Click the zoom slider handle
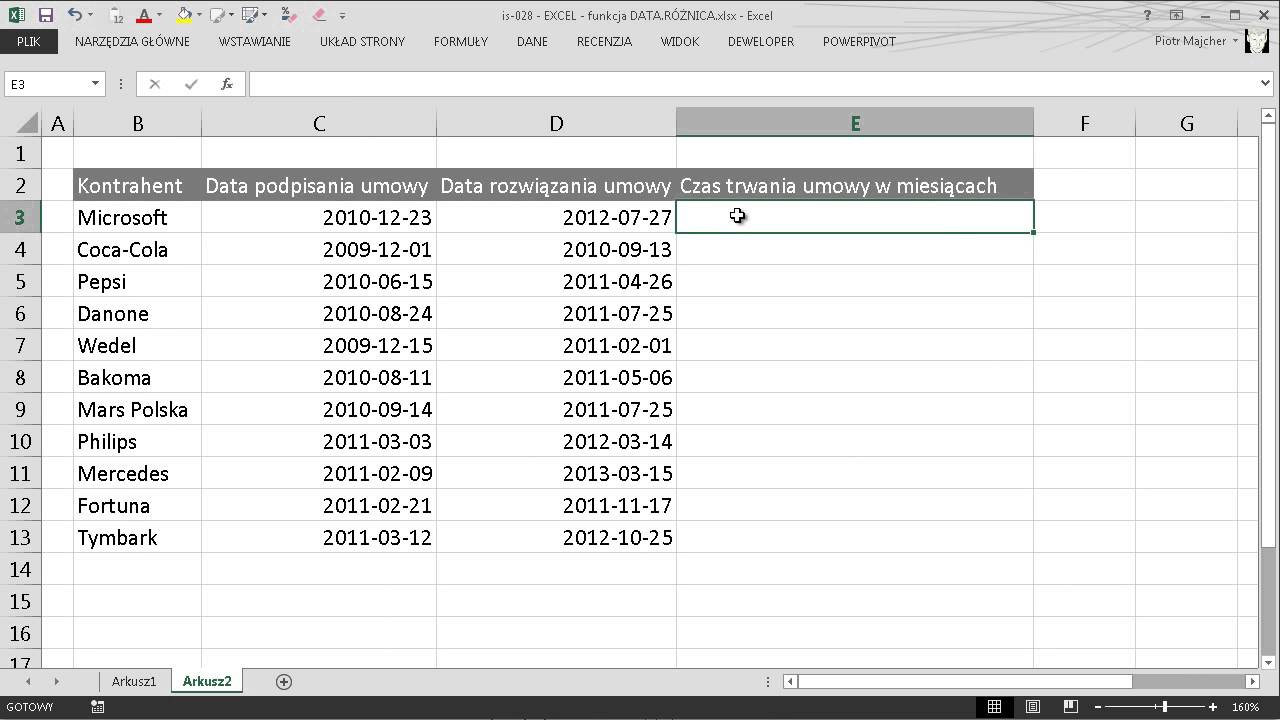Image resolution: width=1280 pixels, height=720 pixels. point(1165,707)
